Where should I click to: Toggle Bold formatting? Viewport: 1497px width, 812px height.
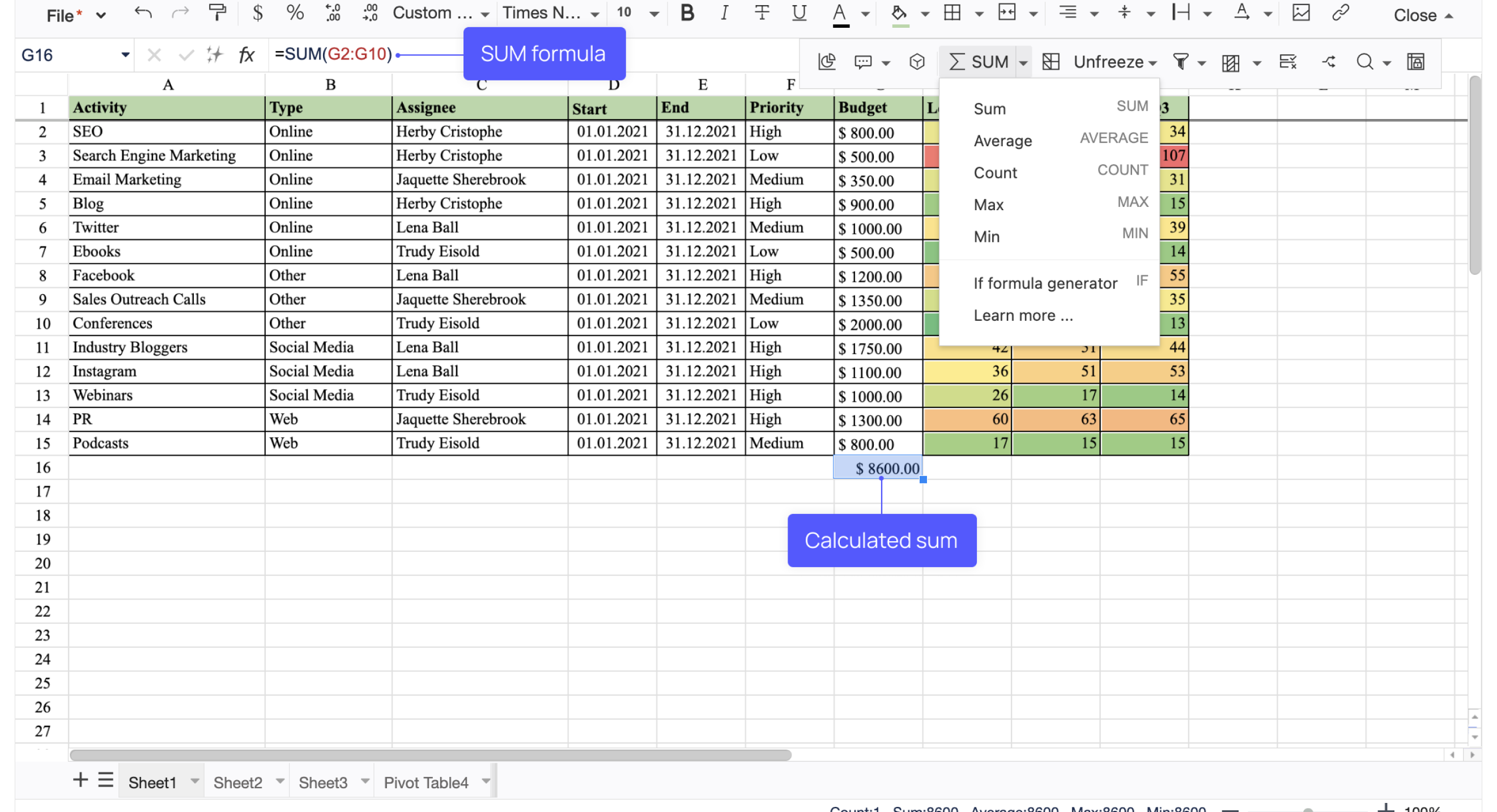687,13
